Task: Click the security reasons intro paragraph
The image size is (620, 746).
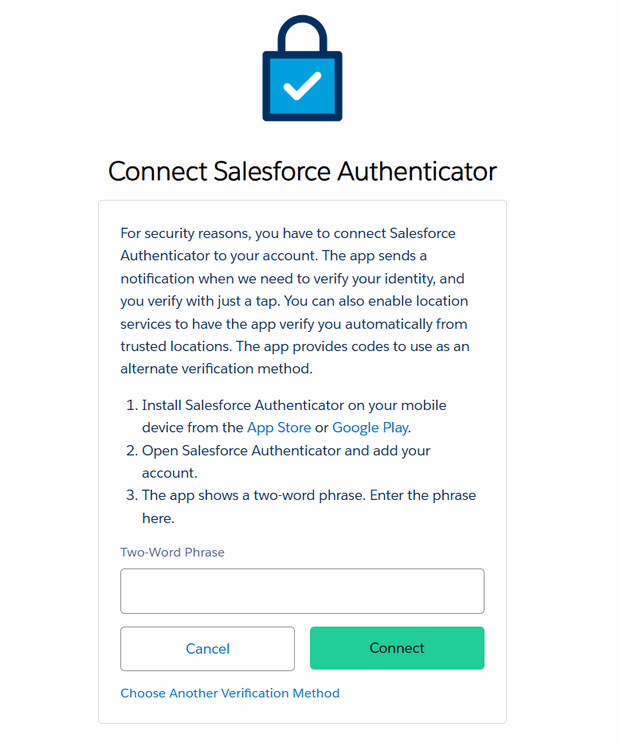Action: pos(295,301)
